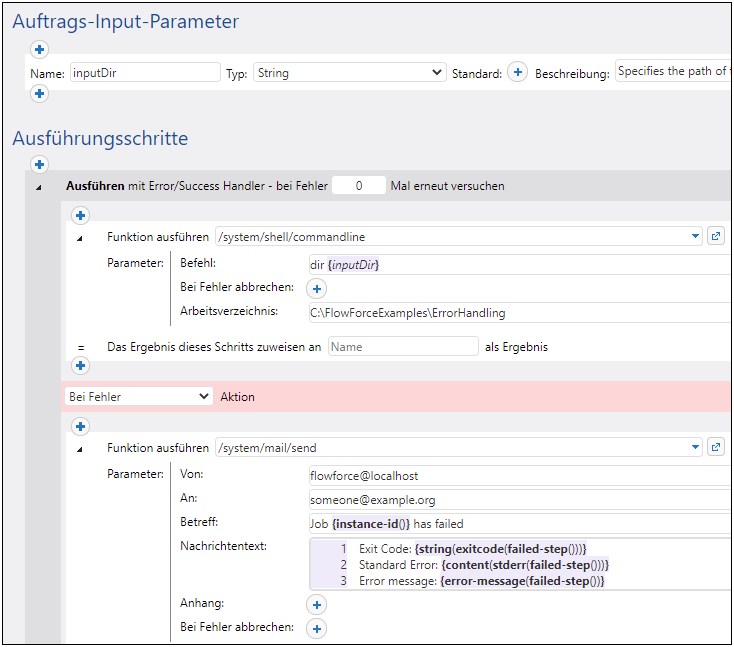The height and width of the screenshot is (647, 734).
Task: Click the plus icon next to Anhang
Action: pos(316,604)
